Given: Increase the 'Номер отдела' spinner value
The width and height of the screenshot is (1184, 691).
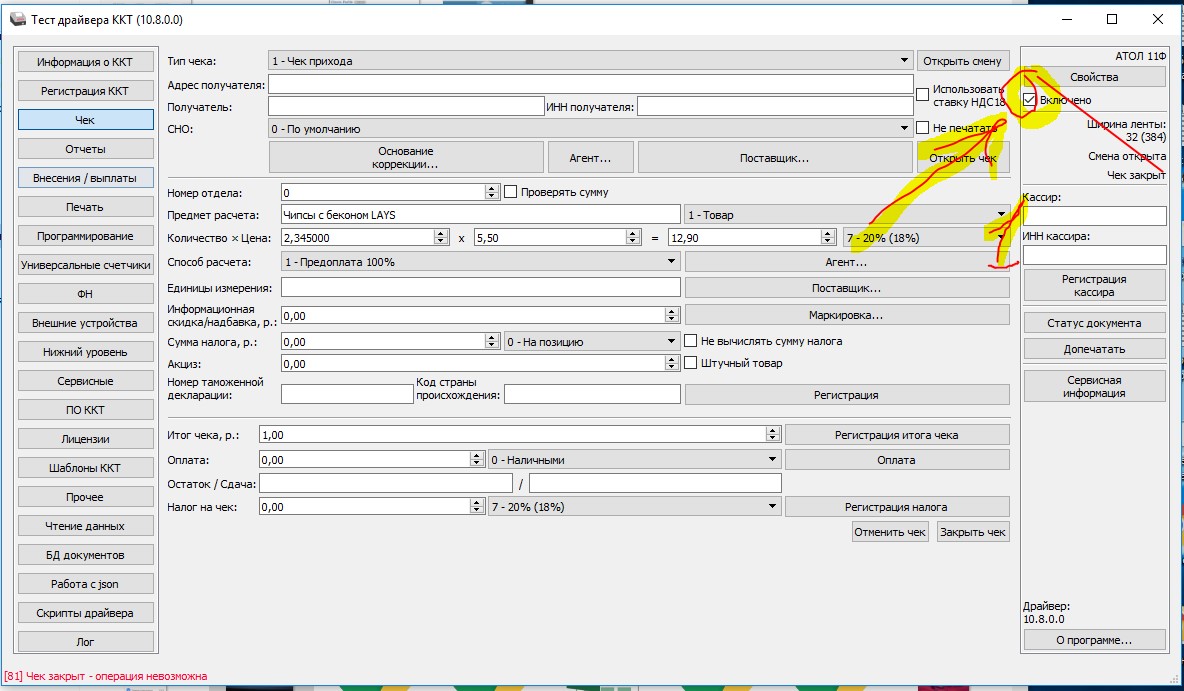Looking at the screenshot, I should (492, 188).
